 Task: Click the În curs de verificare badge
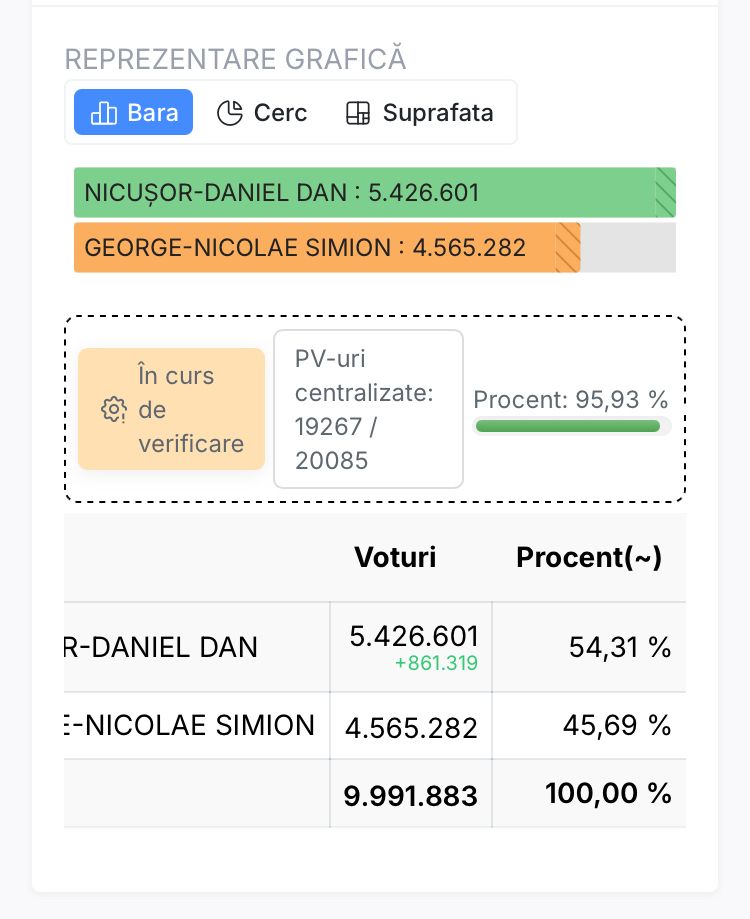pos(171,409)
